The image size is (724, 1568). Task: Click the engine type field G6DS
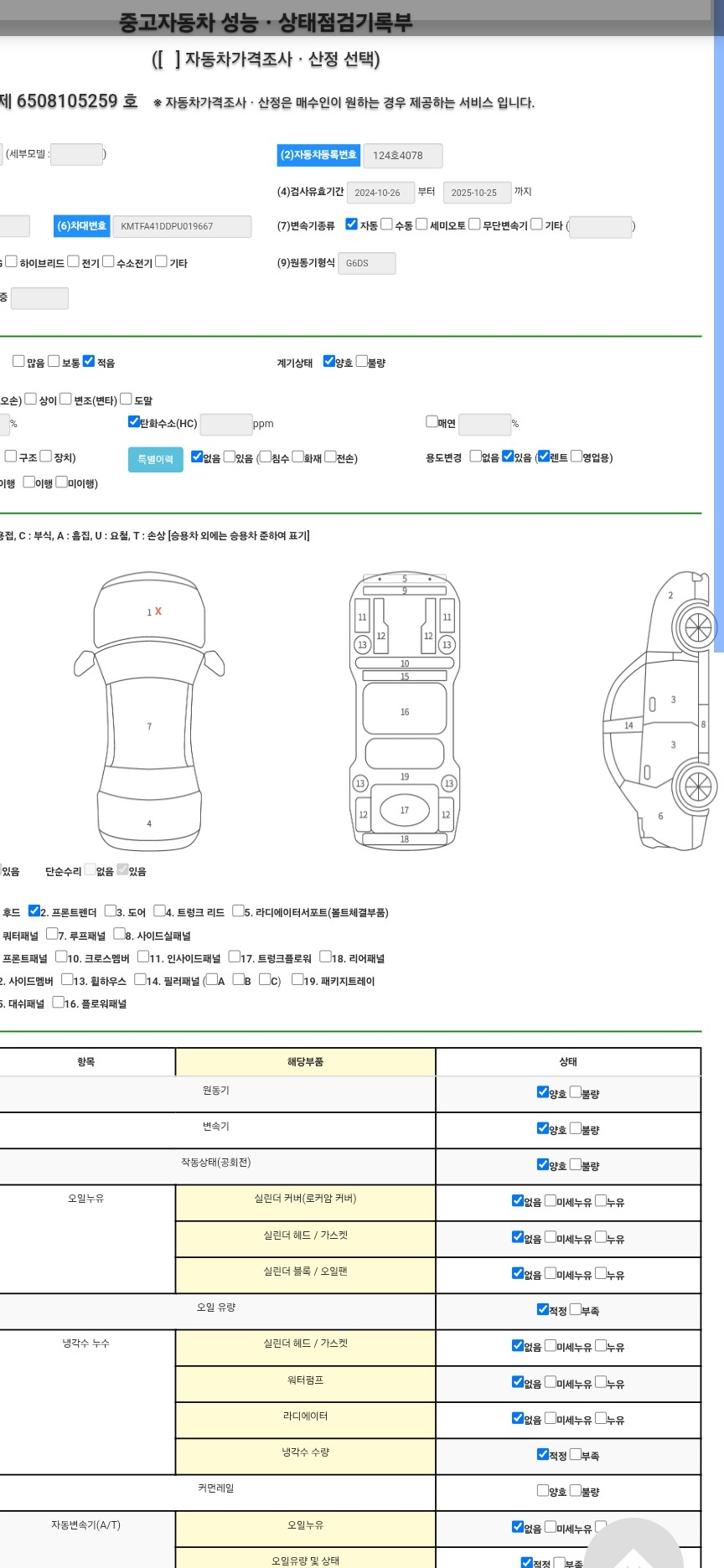click(366, 263)
